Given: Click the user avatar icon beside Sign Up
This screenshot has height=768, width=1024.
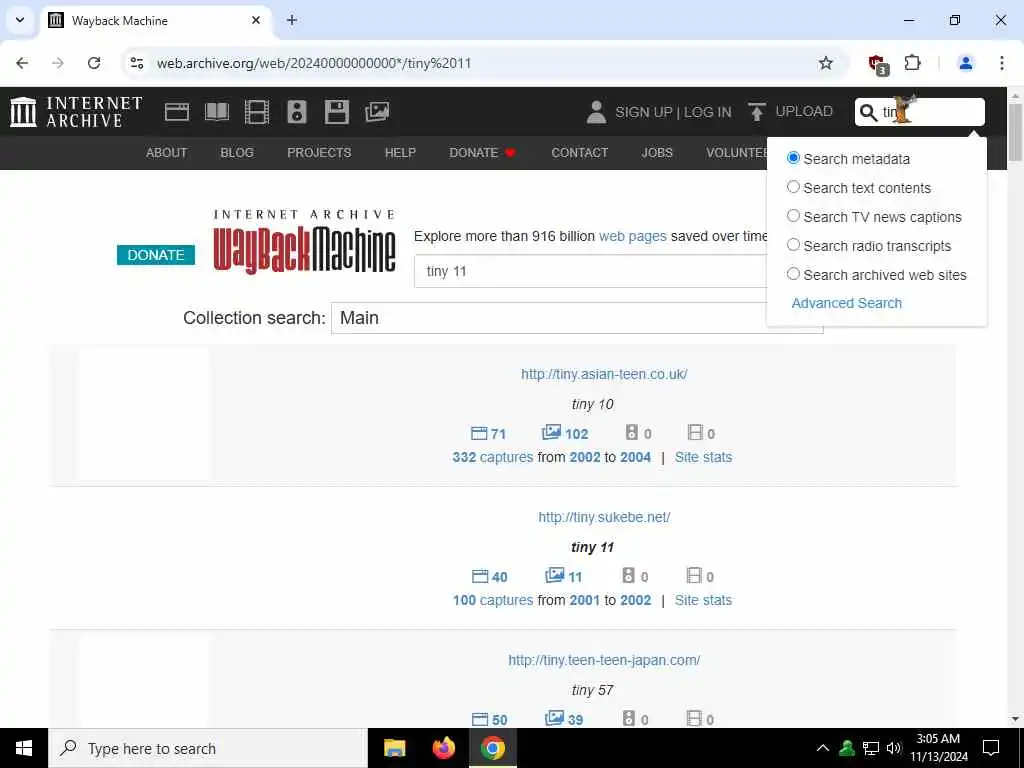Looking at the screenshot, I should pyautogui.click(x=596, y=112).
